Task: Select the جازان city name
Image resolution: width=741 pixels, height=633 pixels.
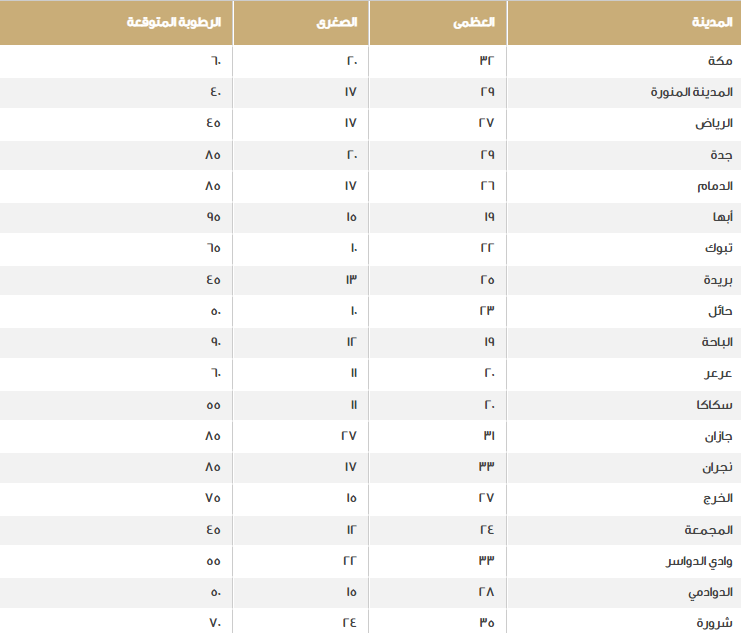Action: pyautogui.click(x=718, y=436)
